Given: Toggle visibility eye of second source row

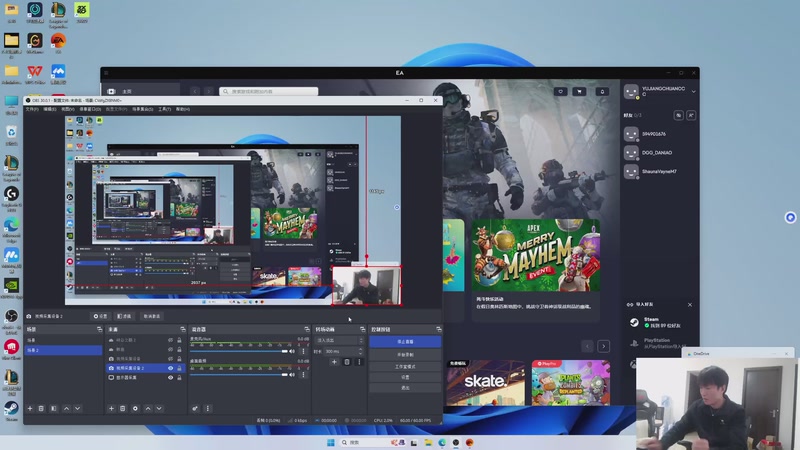Looking at the screenshot, I should click(x=170, y=349).
